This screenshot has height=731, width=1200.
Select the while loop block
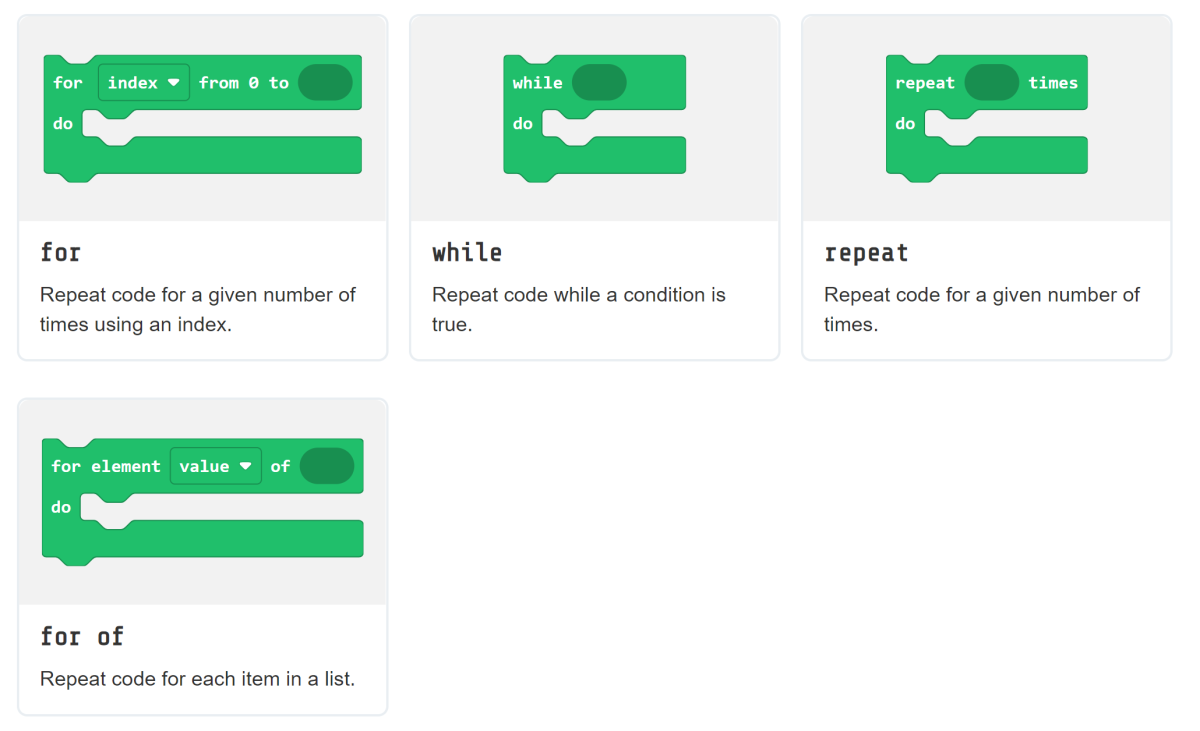[x=594, y=118]
